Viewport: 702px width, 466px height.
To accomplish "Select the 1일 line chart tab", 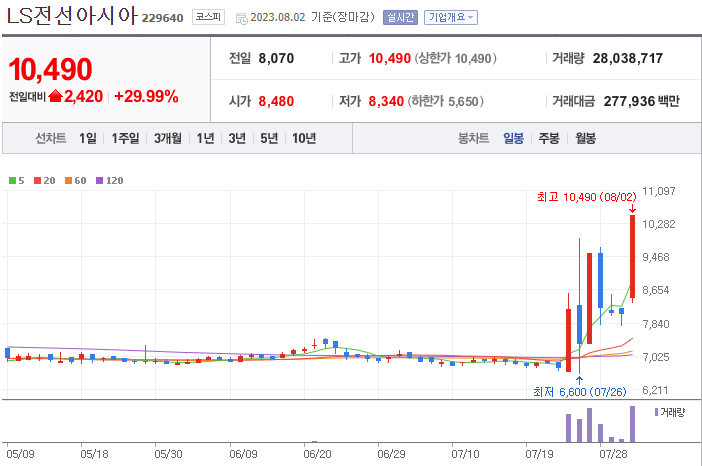I will click(x=88, y=138).
